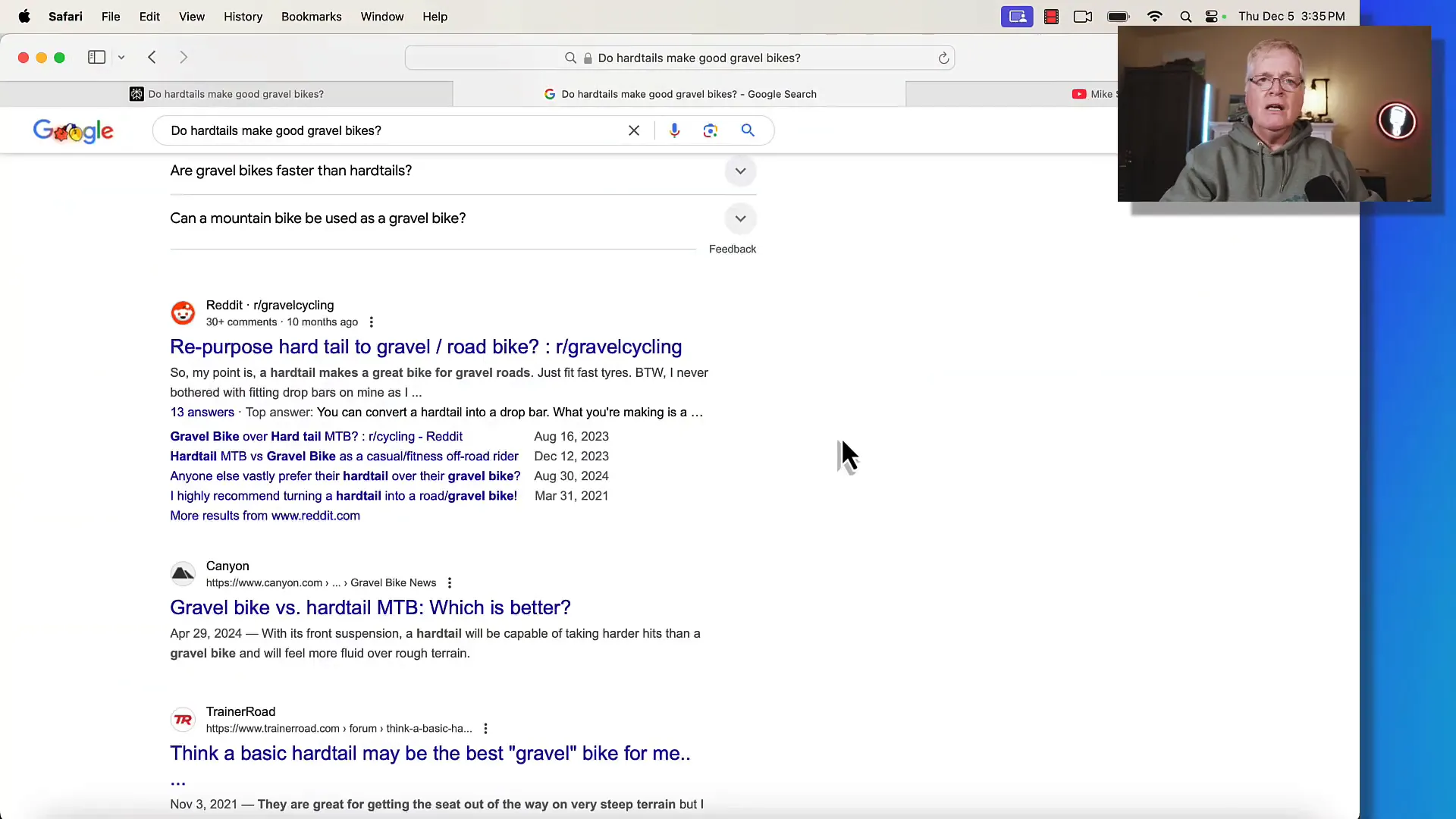The height and width of the screenshot is (819, 1456).
Task: Open the '13 answers' link
Action: pyautogui.click(x=202, y=412)
